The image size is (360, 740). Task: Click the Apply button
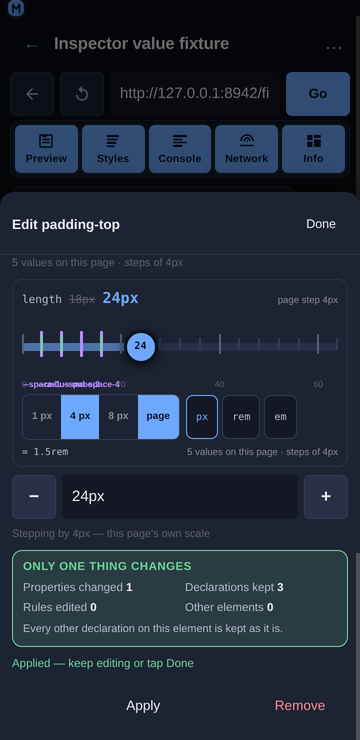point(143,706)
